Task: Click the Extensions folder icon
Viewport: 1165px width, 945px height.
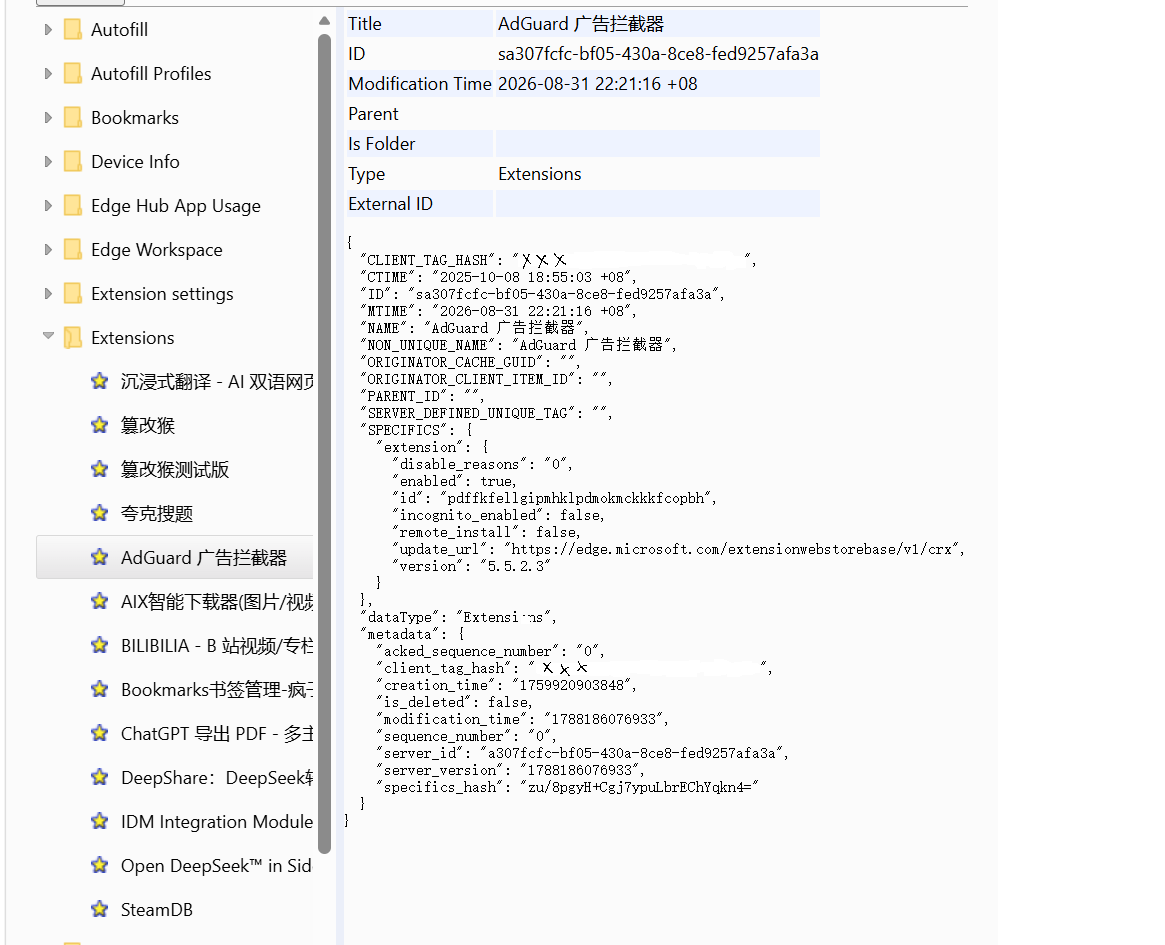Action: 73,337
